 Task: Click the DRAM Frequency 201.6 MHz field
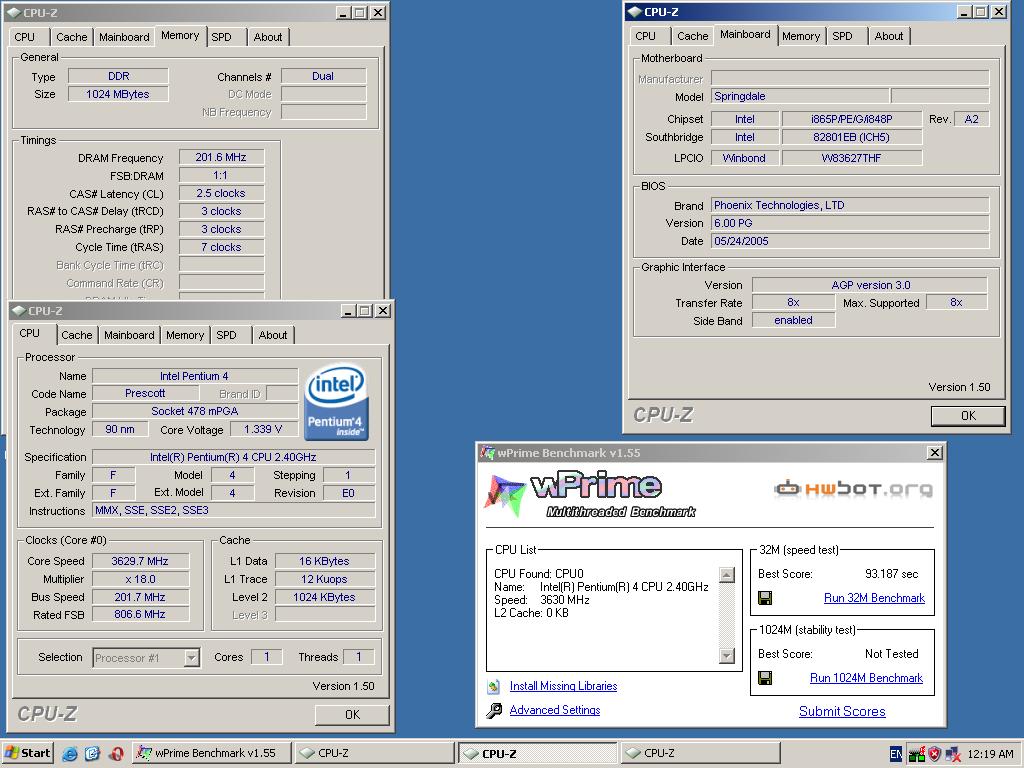(x=221, y=157)
